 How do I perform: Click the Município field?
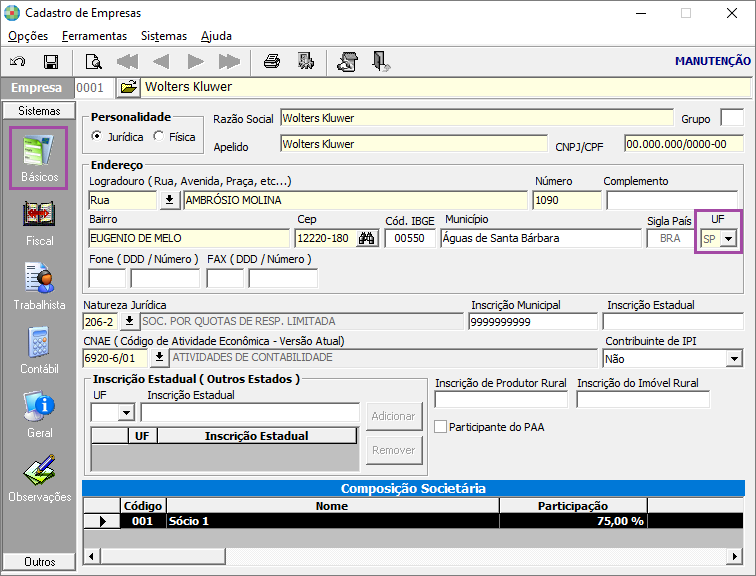540,238
